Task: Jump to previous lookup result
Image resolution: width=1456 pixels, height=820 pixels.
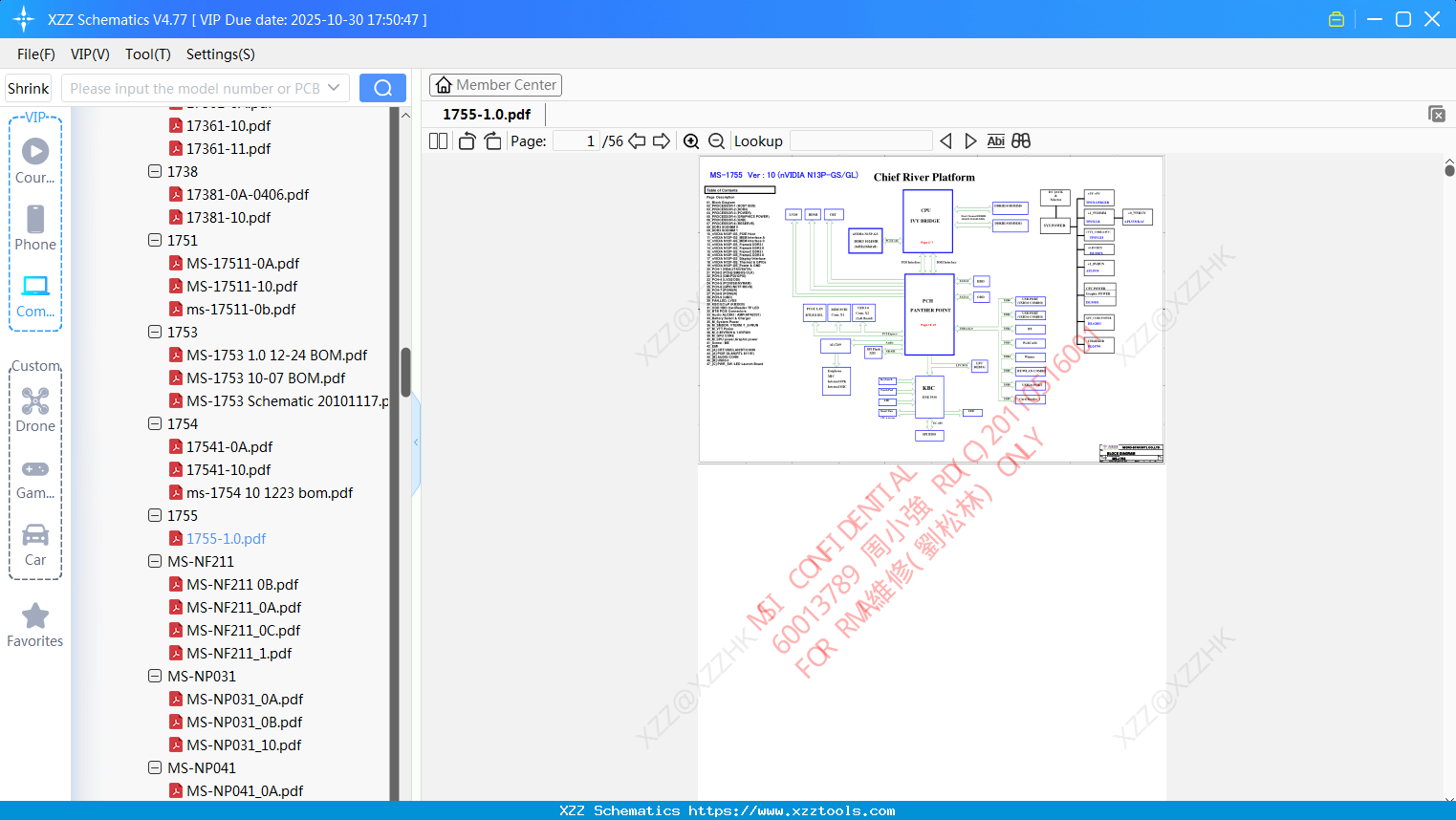Action: point(945,140)
